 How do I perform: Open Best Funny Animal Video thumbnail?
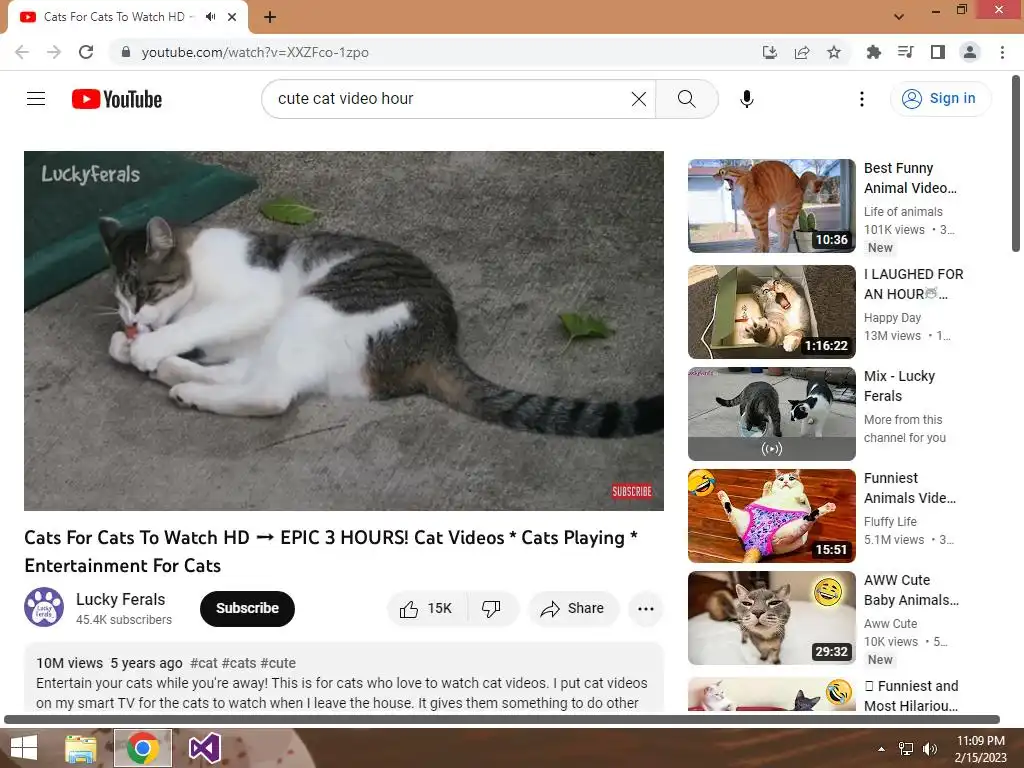[x=771, y=206]
